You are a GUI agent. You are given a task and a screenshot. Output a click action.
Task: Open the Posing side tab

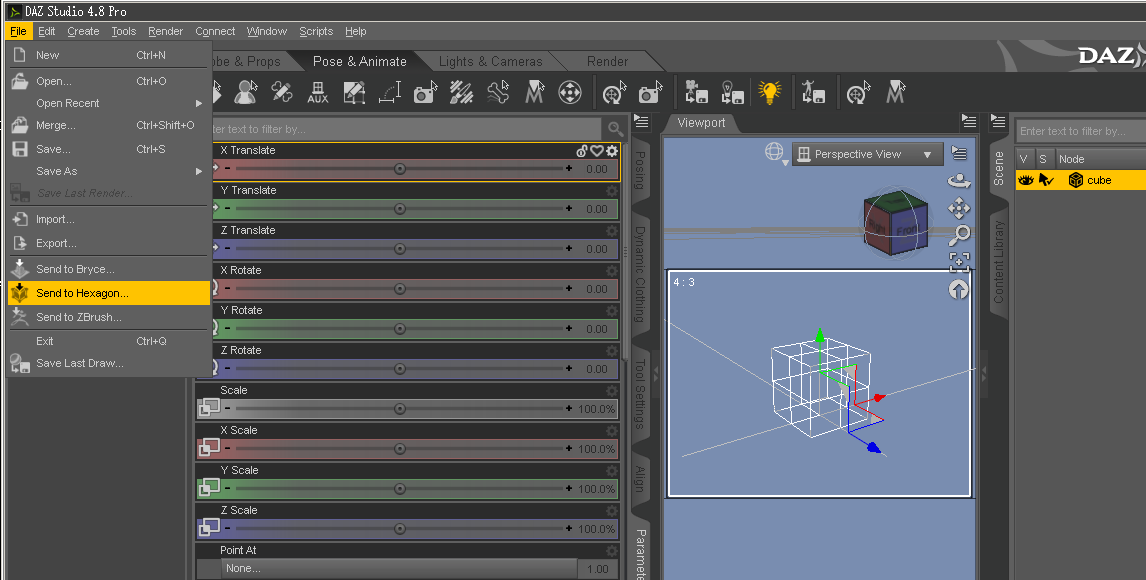click(x=640, y=170)
